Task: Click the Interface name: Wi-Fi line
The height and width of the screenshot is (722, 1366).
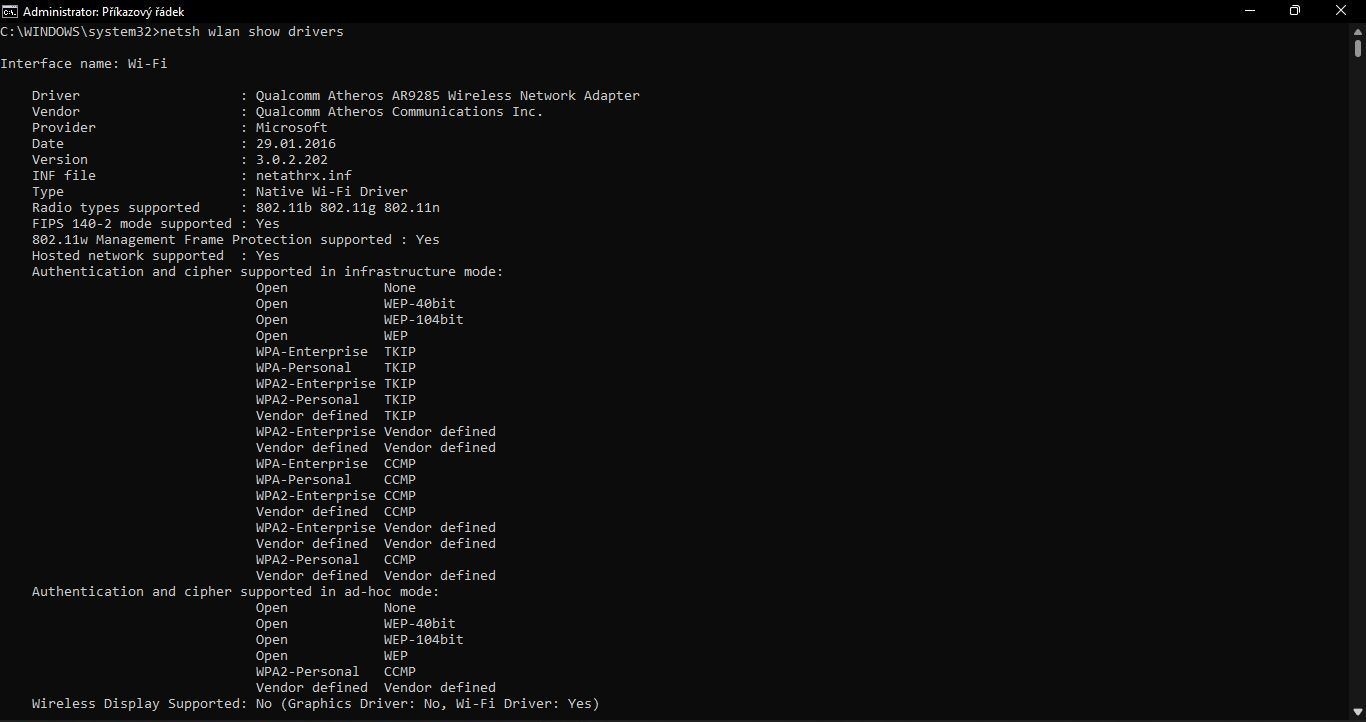Action: tap(84, 64)
